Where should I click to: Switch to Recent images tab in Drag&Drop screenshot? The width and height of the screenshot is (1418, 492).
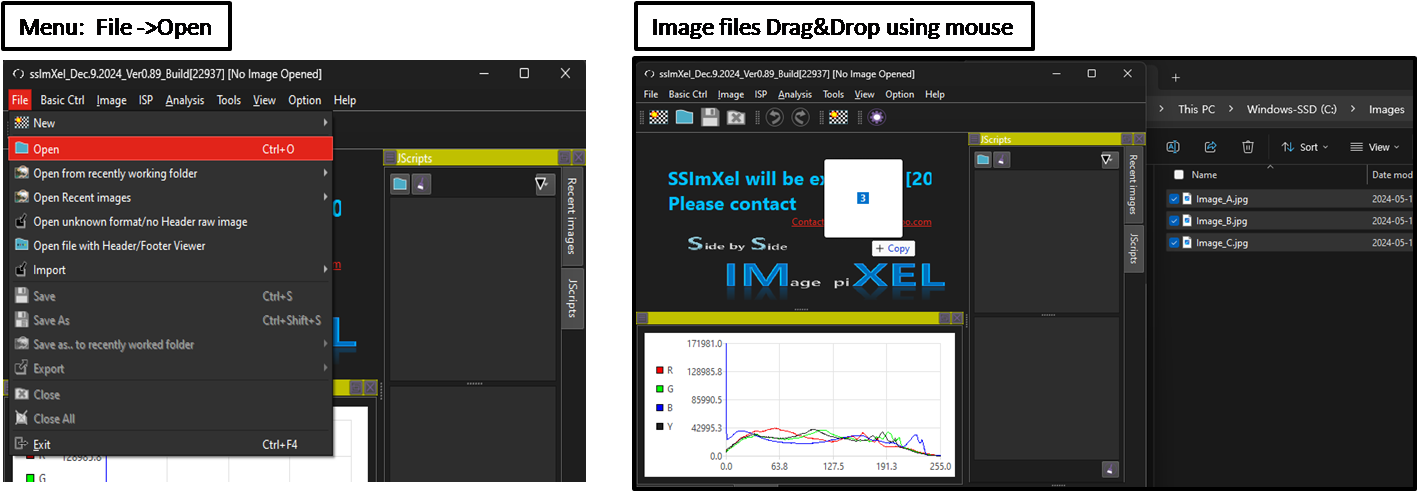click(x=1133, y=184)
